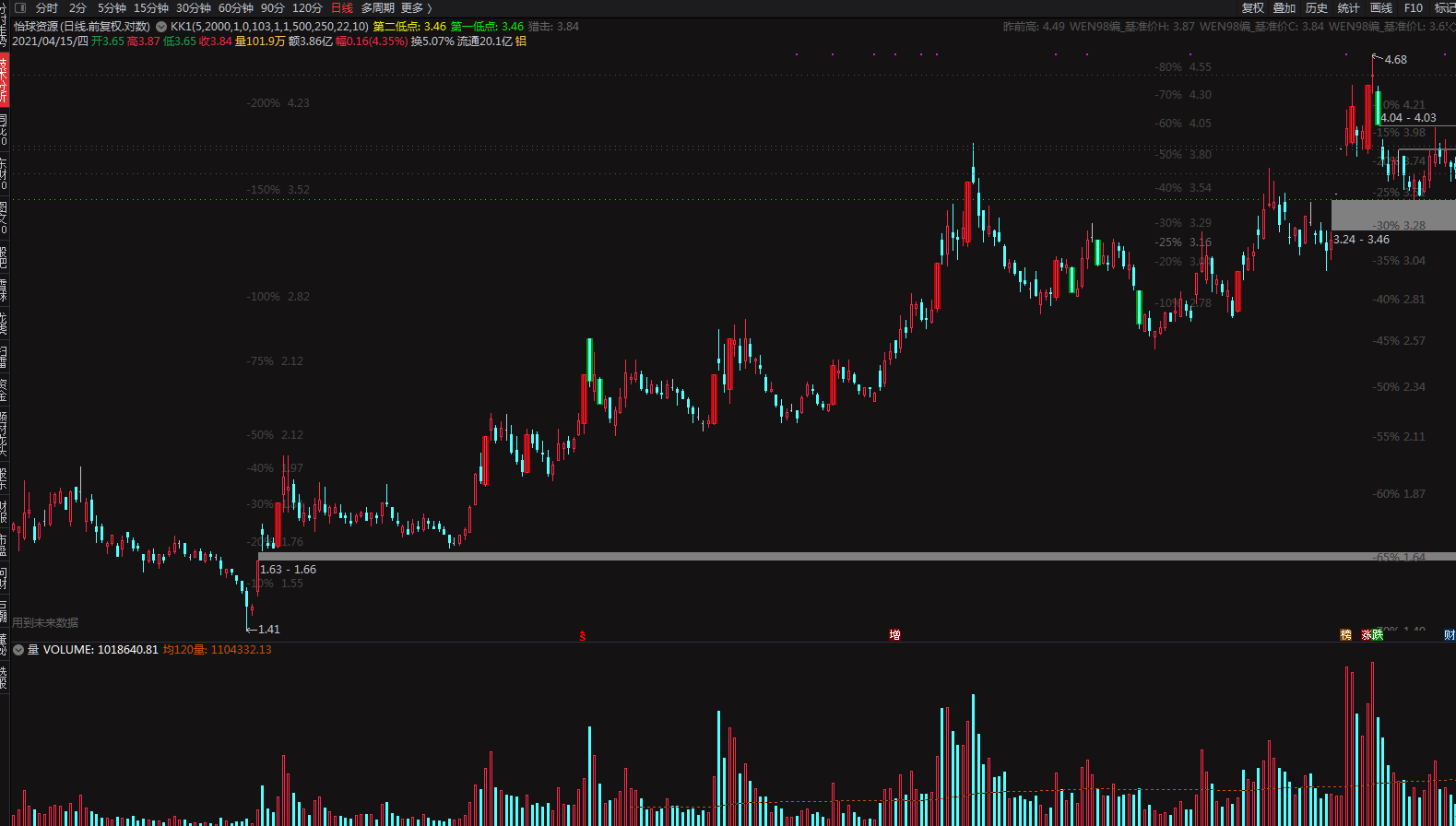Screen dimensions: 1456x826
Task: Select the 2分 period
Action: tap(77, 7)
